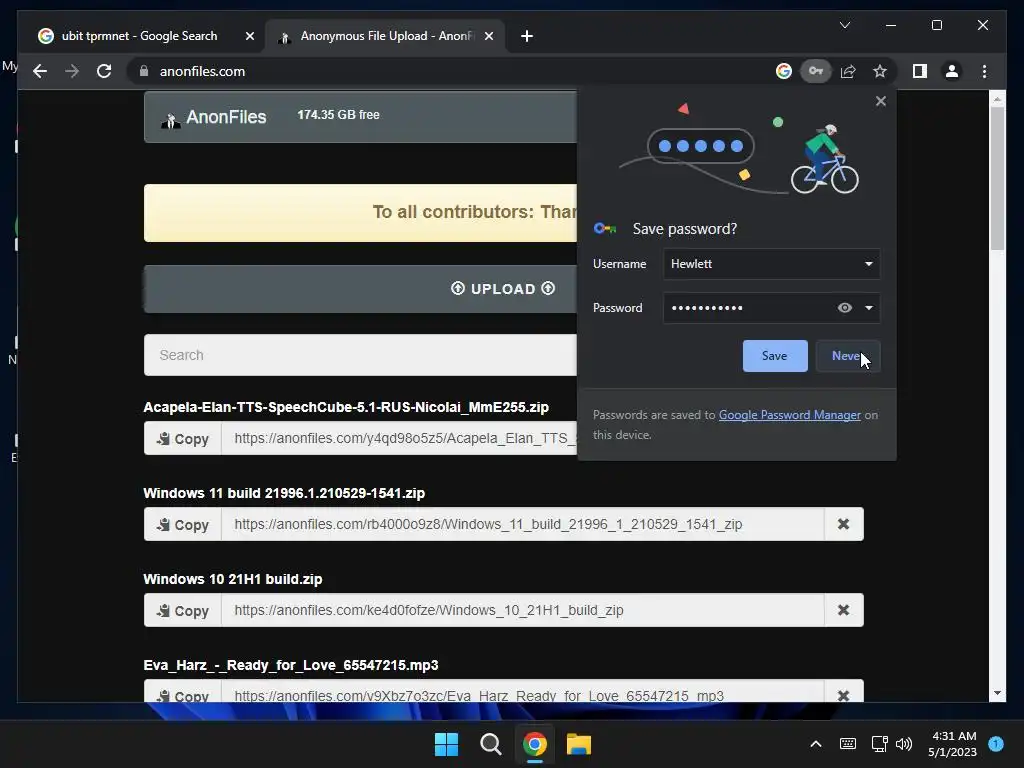Click the Save password button
1024x768 pixels.
point(775,356)
